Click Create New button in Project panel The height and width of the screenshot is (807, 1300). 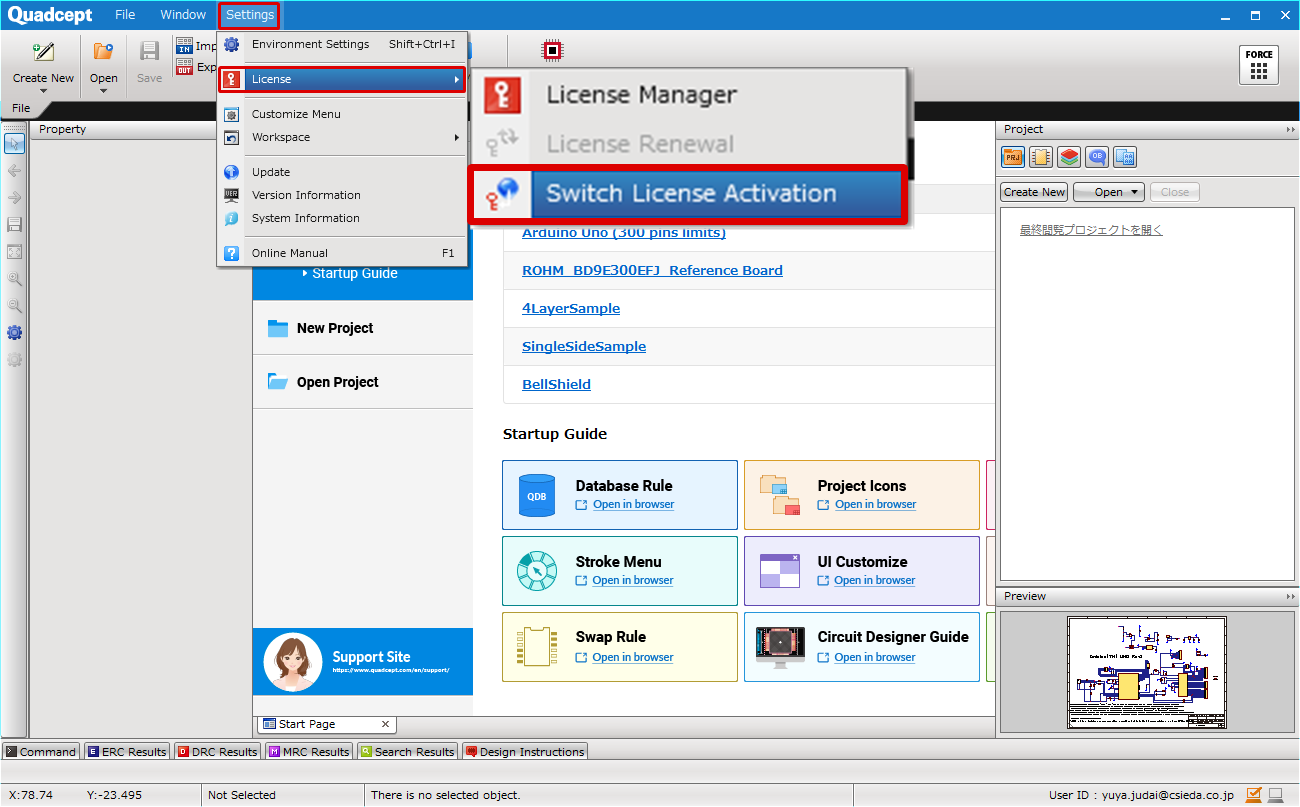click(1034, 192)
